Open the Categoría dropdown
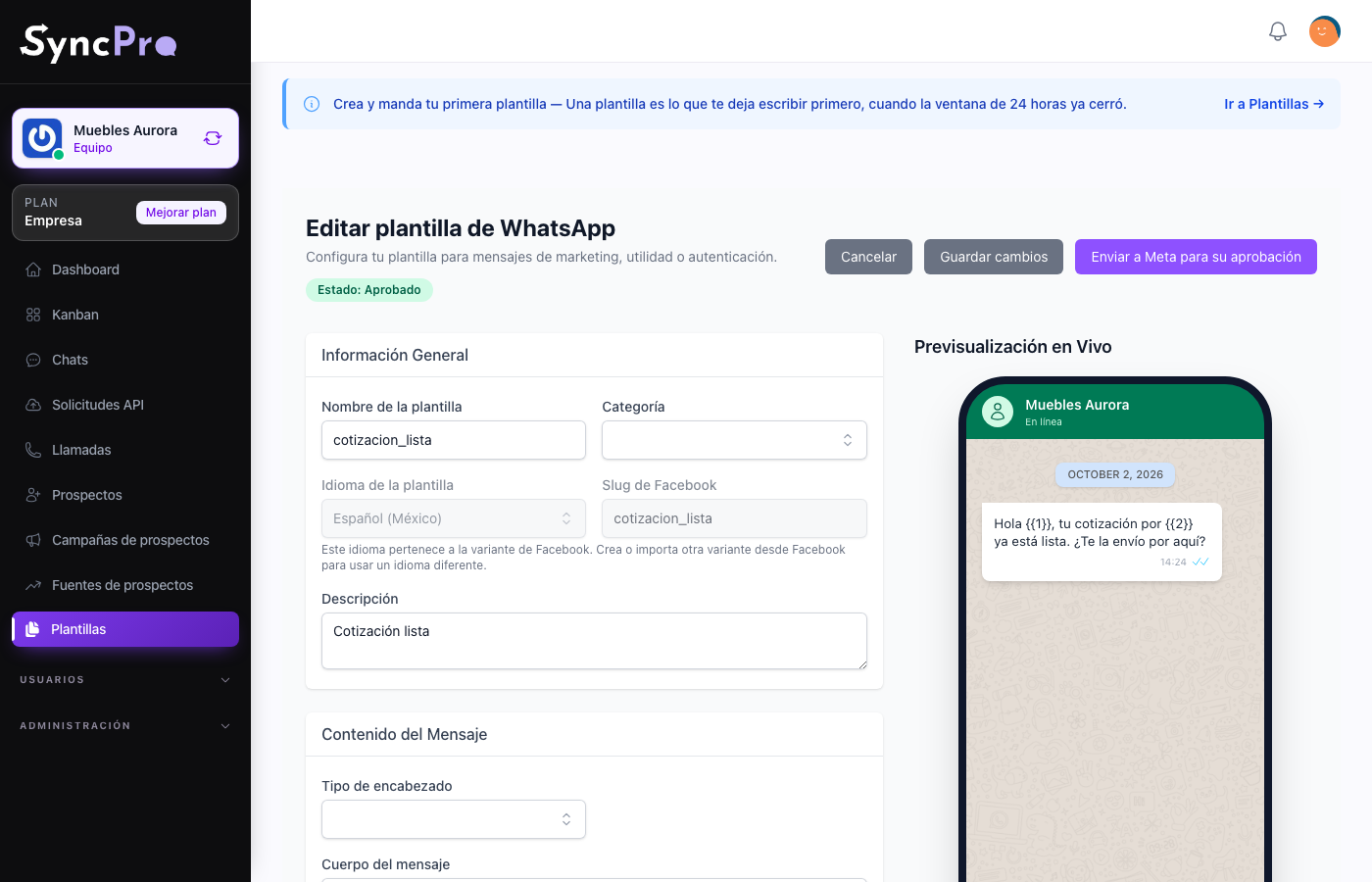 pos(734,440)
